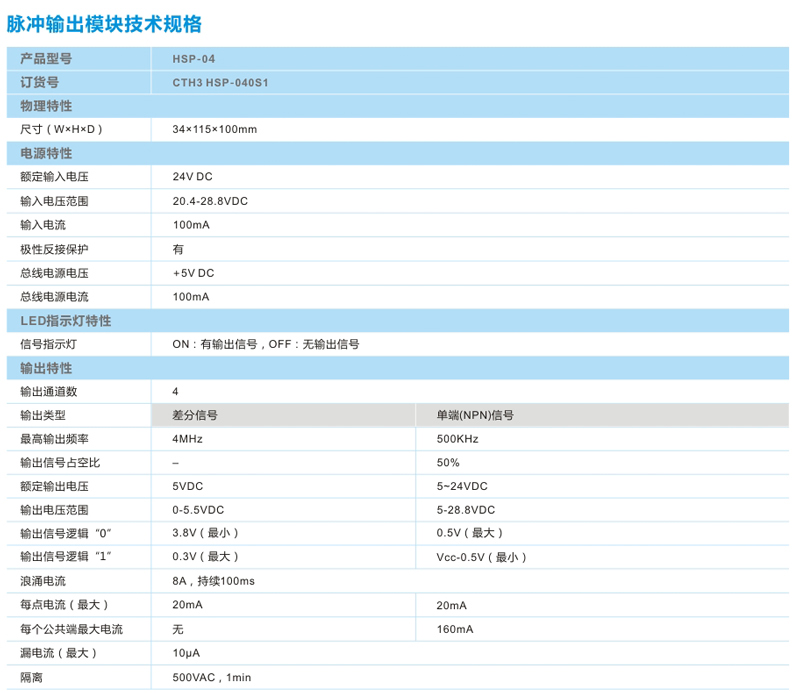Click the LED指示灯特性 section header
Image resolution: width=800 pixels, height=693 pixels.
coord(65,321)
